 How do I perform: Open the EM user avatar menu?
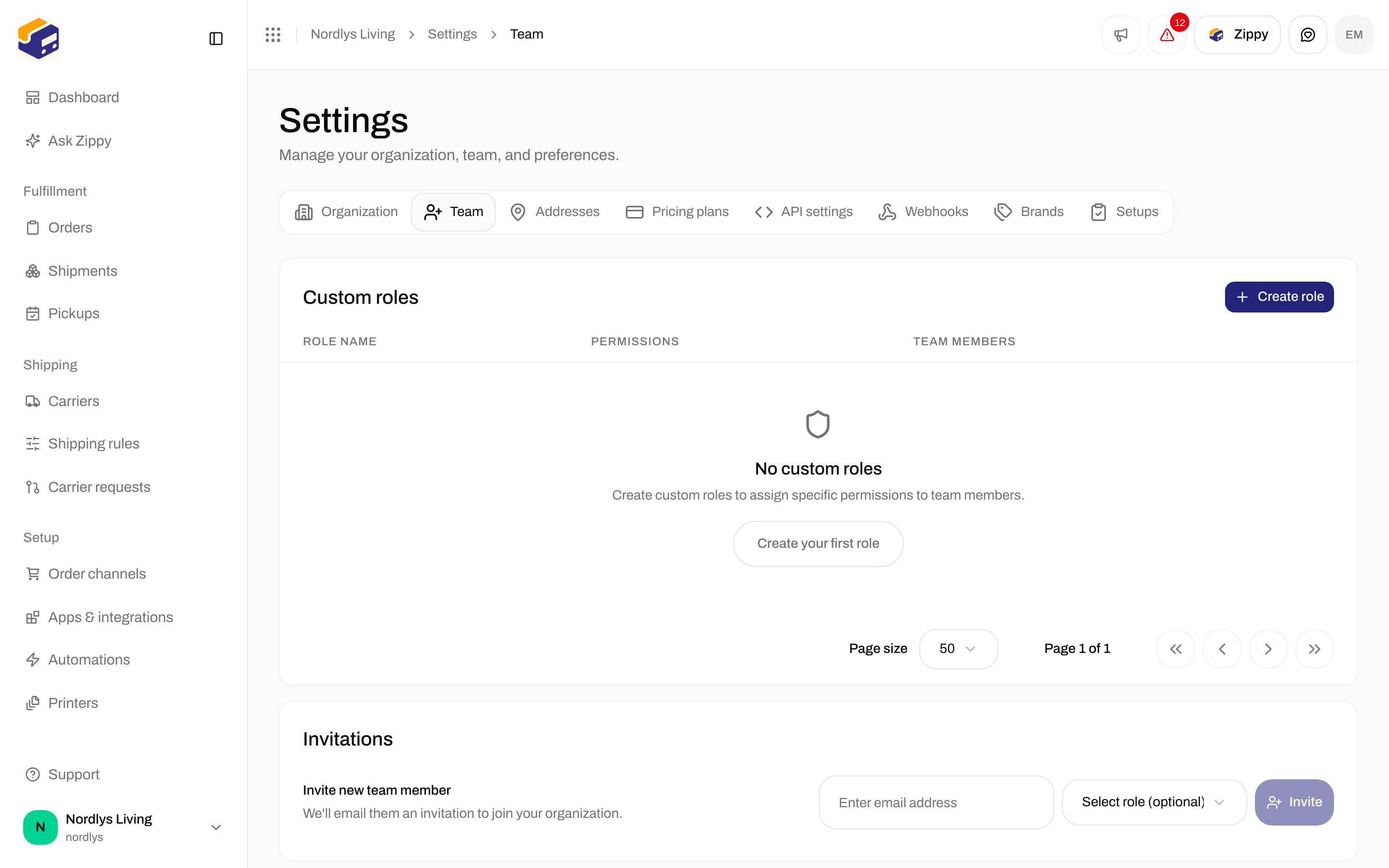[1354, 34]
